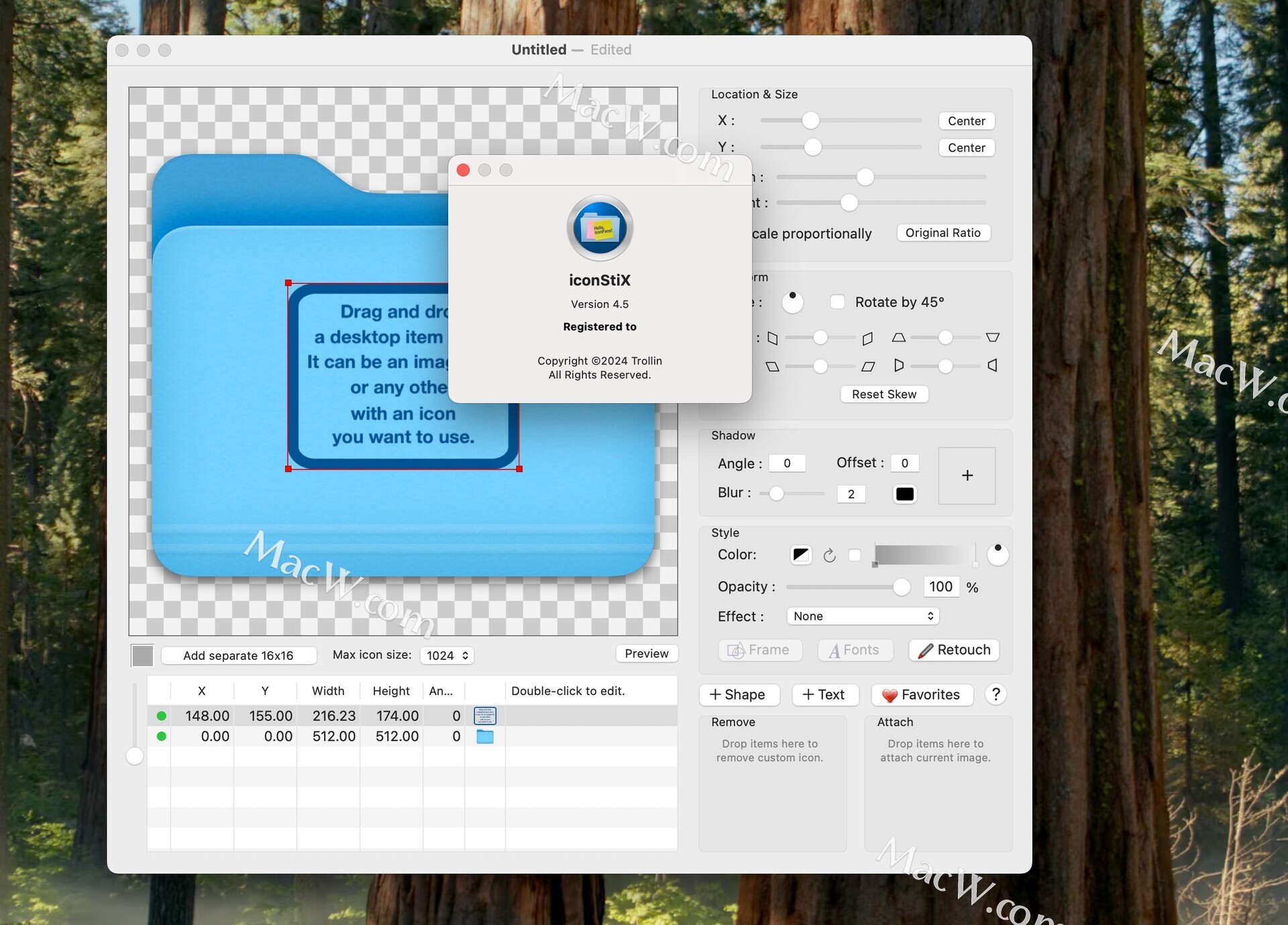Click the gradient fill color icon
The image size is (1288, 925).
pyautogui.click(x=801, y=555)
